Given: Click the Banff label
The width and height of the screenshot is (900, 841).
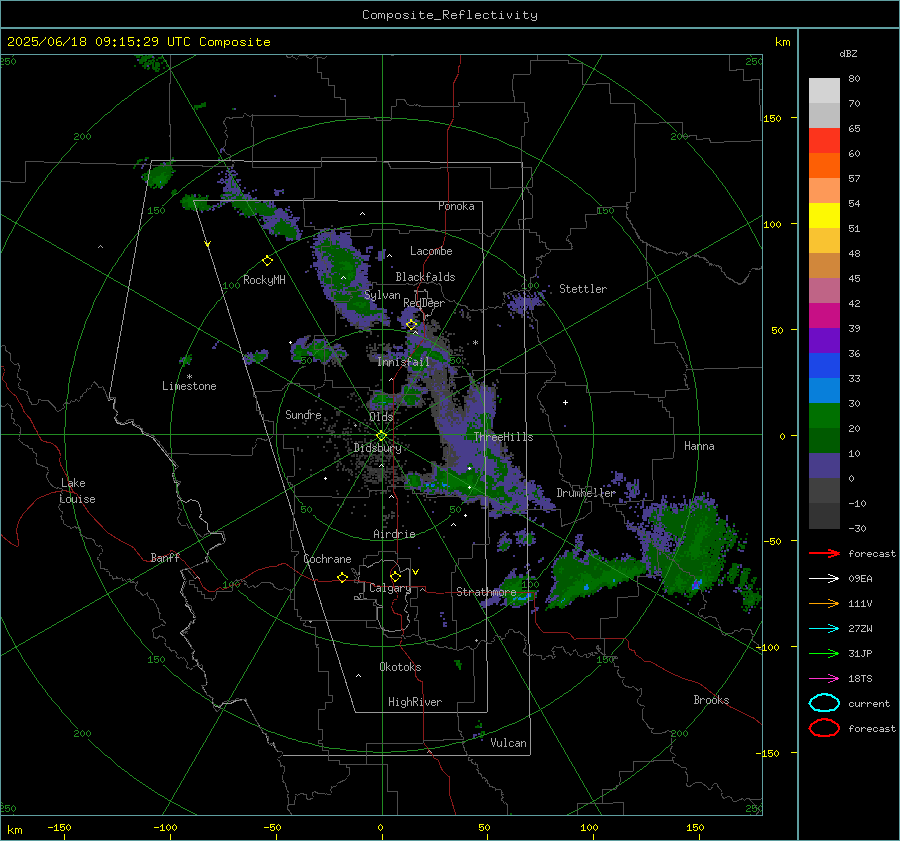Looking at the screenshot, I should point(165,557).
